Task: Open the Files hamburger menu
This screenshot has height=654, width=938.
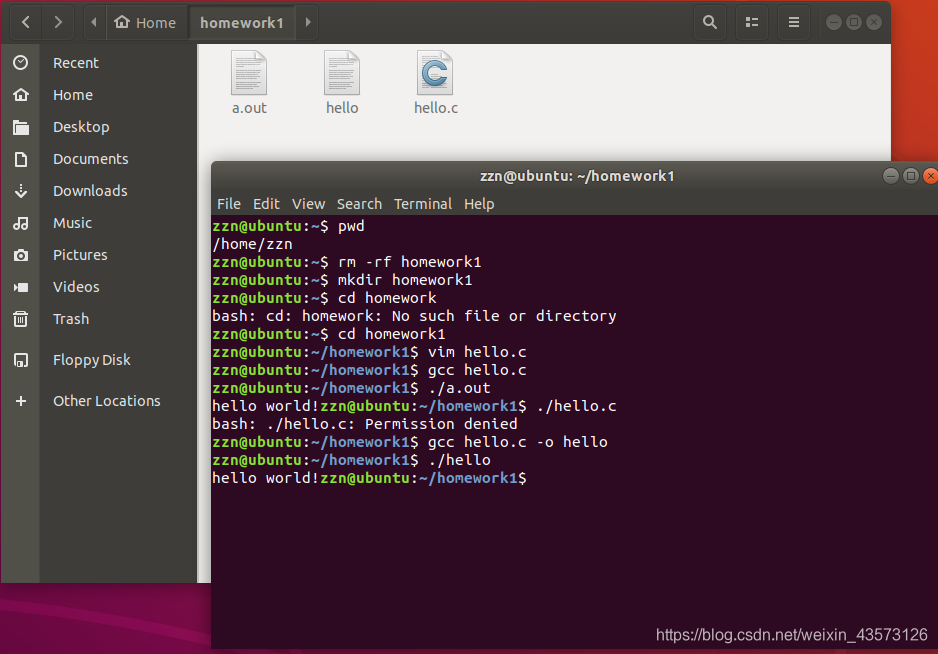Action: pyautogui.click(x=793, y=23)
